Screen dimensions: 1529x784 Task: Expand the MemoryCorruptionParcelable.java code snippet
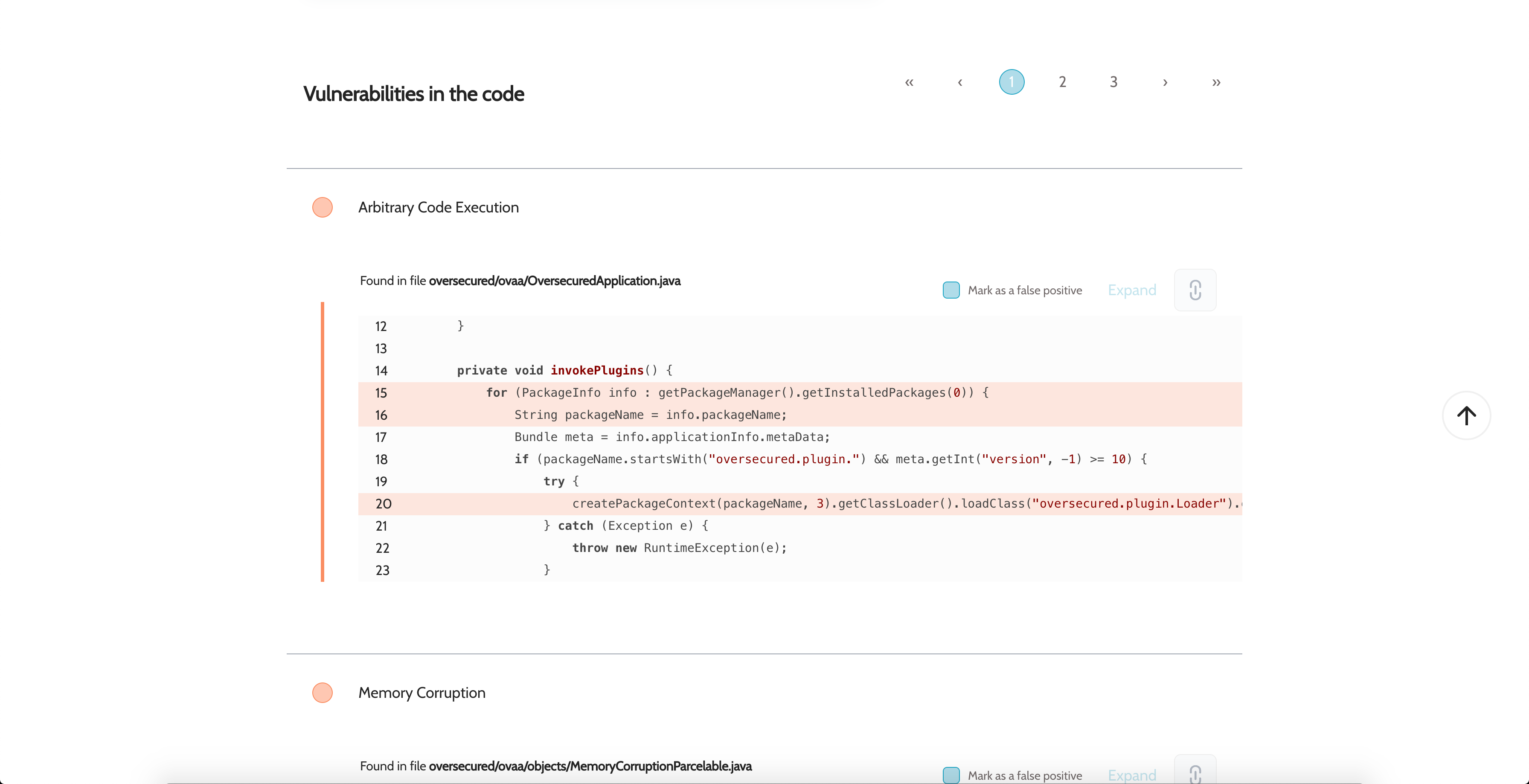pyautogui.click(x=1131, y=775)
